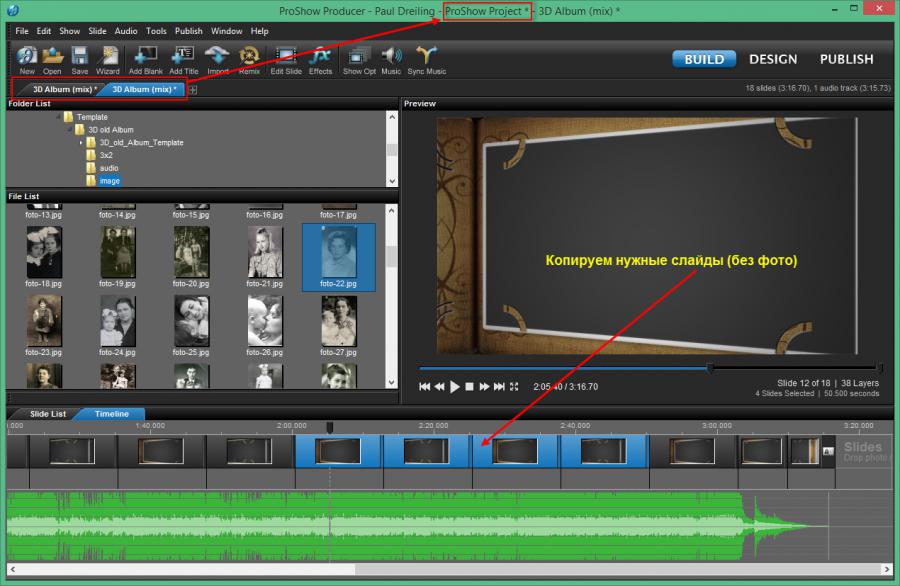Select thumbnail foto-21.jpg
The image size is (900, 586).
tap(265, 257)
